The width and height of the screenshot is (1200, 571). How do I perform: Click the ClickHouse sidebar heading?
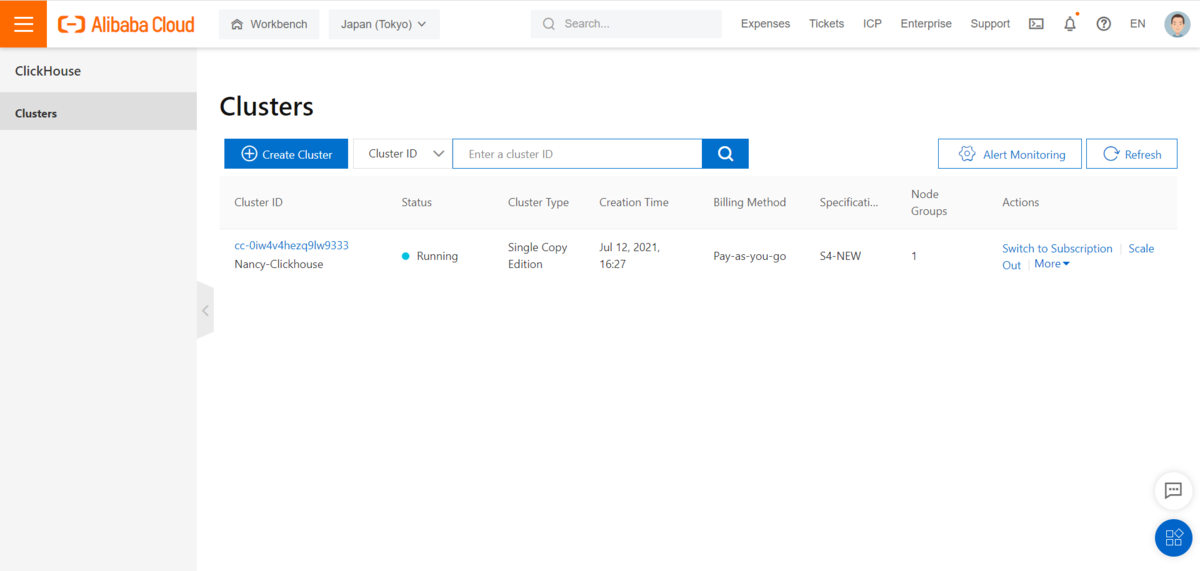pos(48,71)
